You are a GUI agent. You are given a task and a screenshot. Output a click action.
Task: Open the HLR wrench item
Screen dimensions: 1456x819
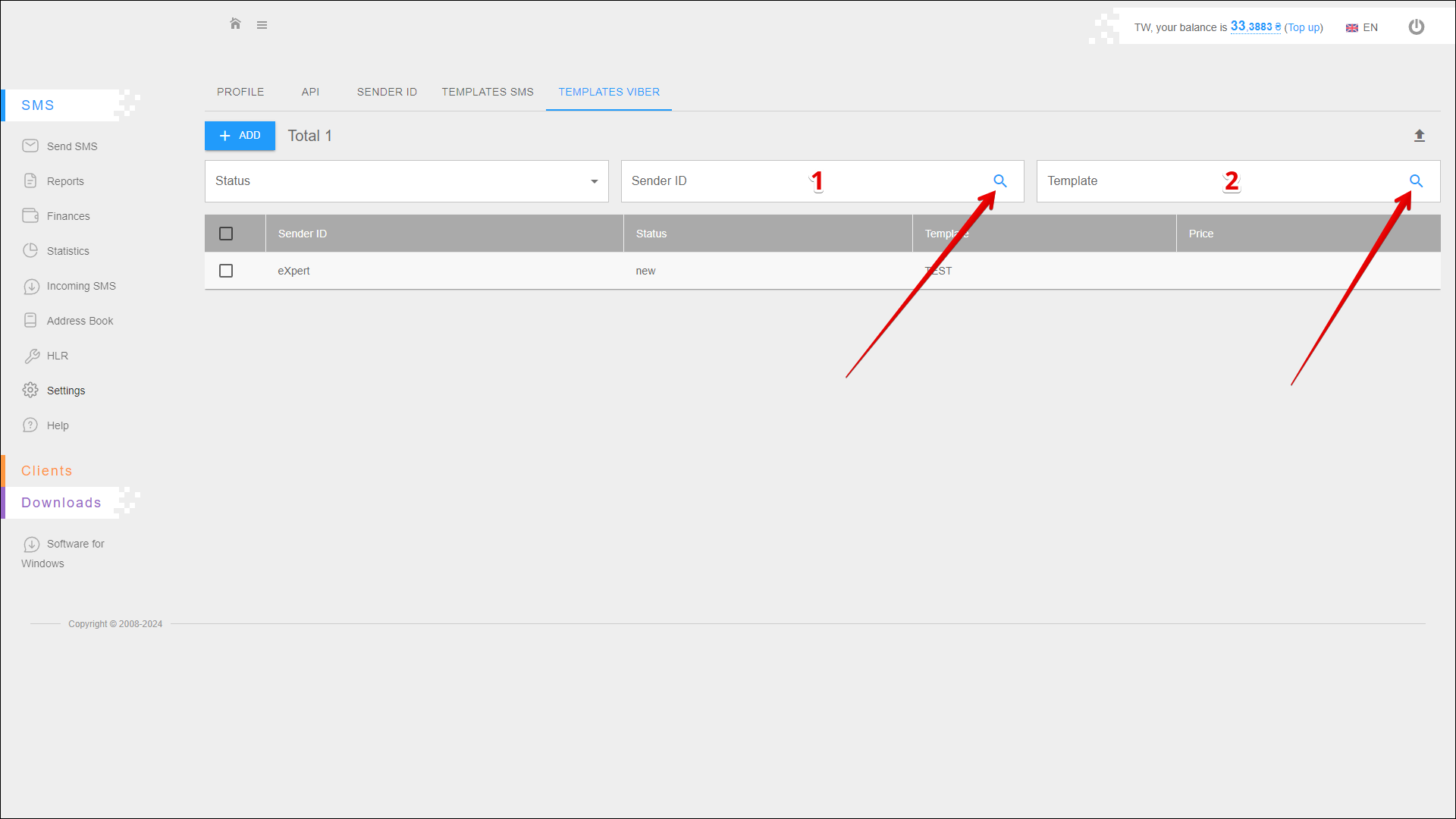[57, 356]
